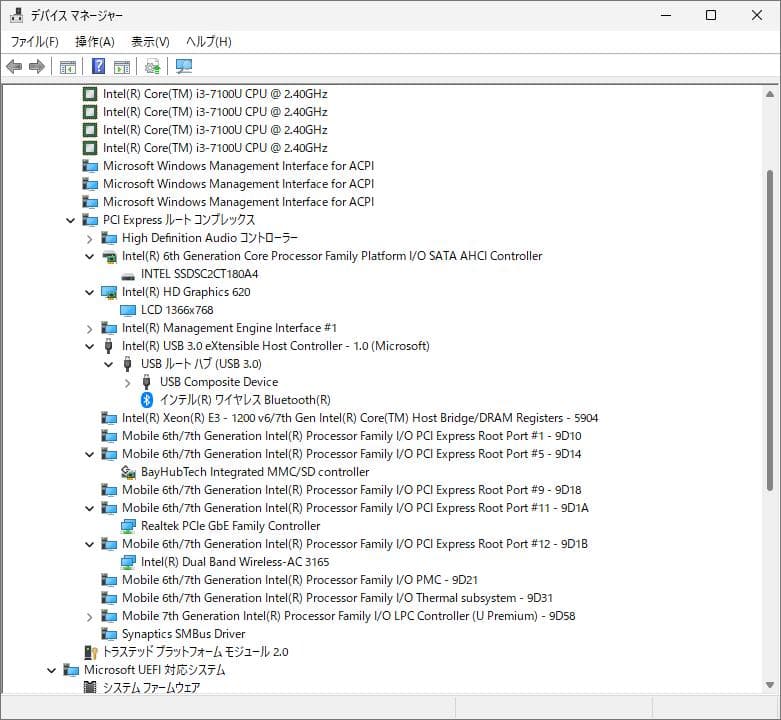Click the network icon of Intel(R) Dual Band Wireless-AC 3165
This screenshot has height=720, width=781.
click(x=128, y=562)
